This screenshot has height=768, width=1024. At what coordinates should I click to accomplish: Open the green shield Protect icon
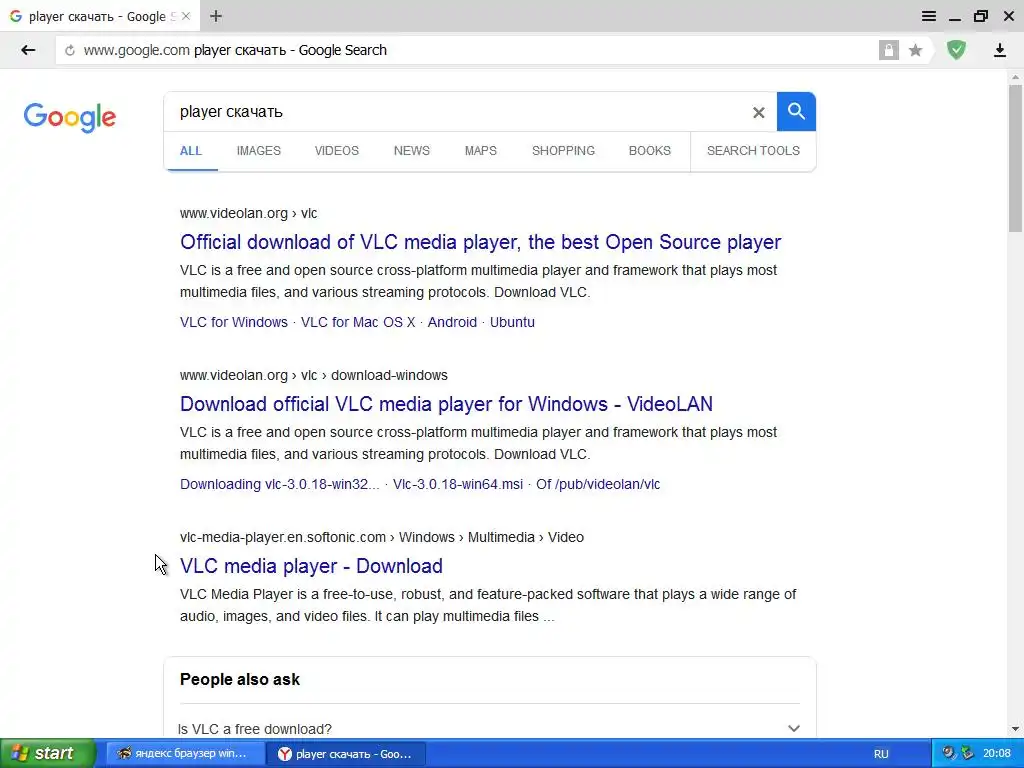click(957, 50)
